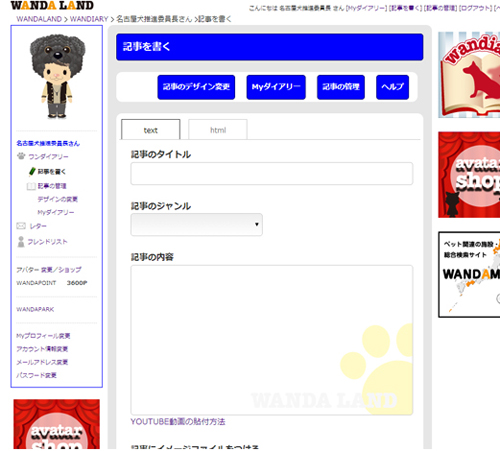Screen dimensions: 500x451
Task: Switch to the text tab
Action: pos(151,130)
